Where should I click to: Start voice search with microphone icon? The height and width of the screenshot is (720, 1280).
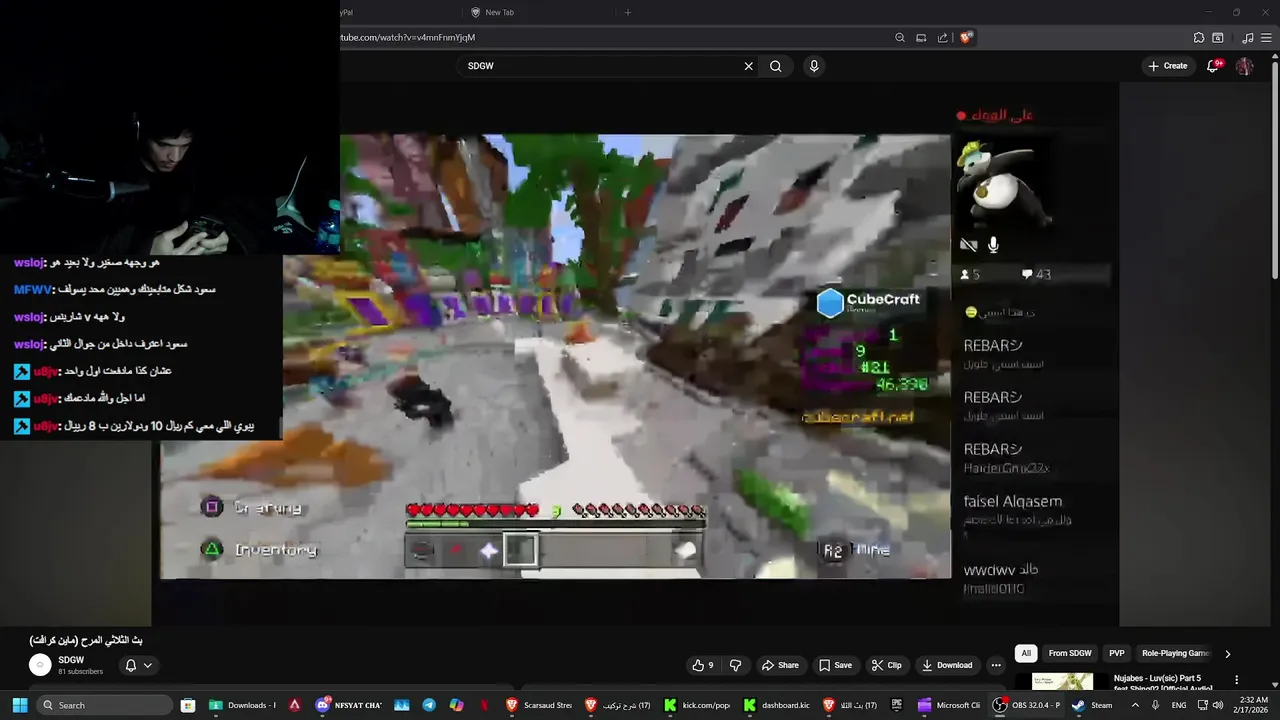814,66
